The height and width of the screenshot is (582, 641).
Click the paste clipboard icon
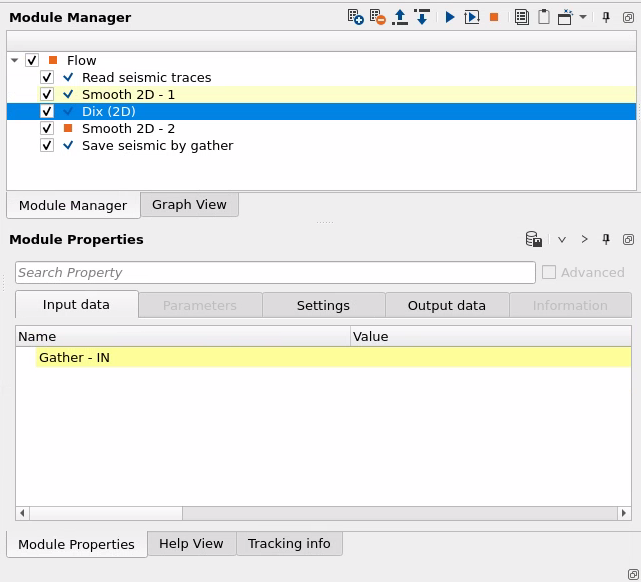544,17
